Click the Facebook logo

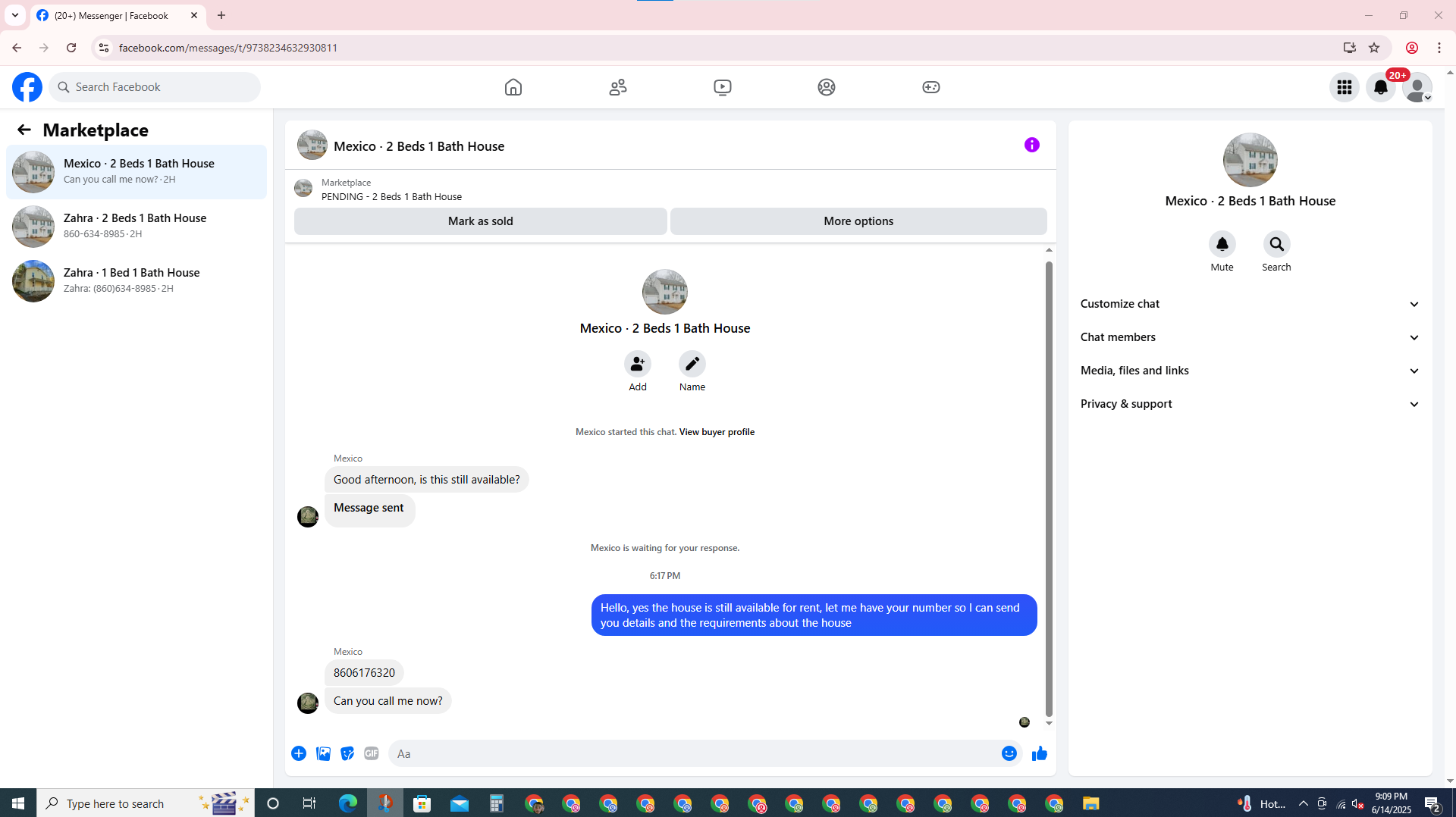pyautogui.click(x=27, y=87)
